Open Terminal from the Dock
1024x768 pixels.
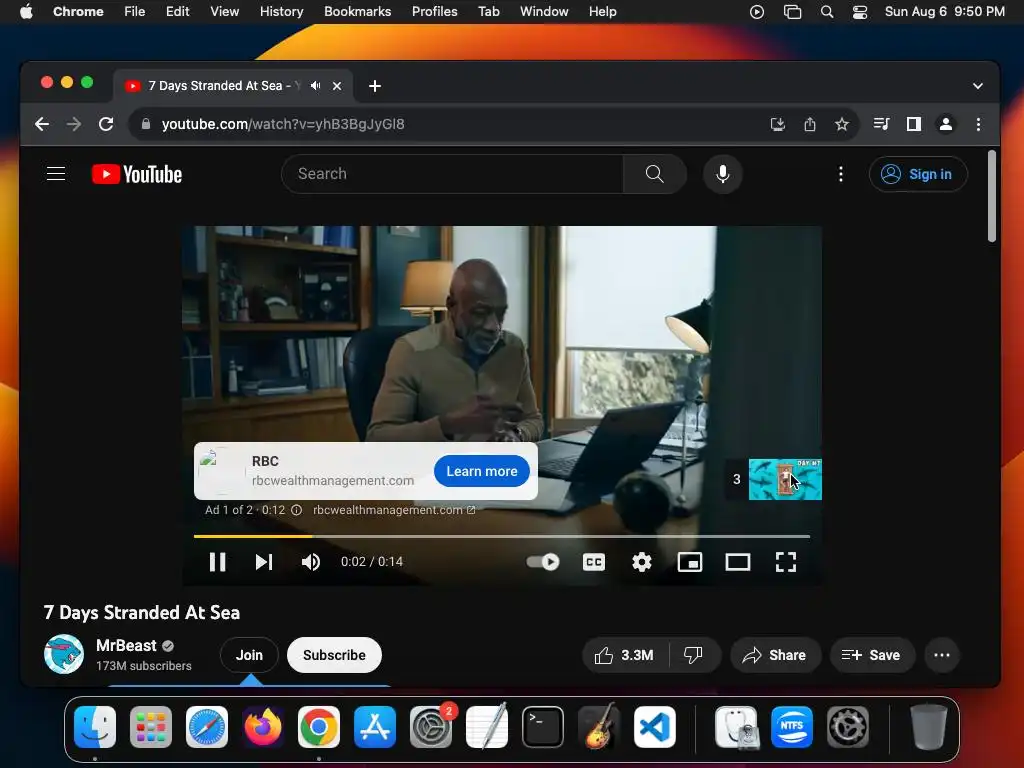point(543,727)
